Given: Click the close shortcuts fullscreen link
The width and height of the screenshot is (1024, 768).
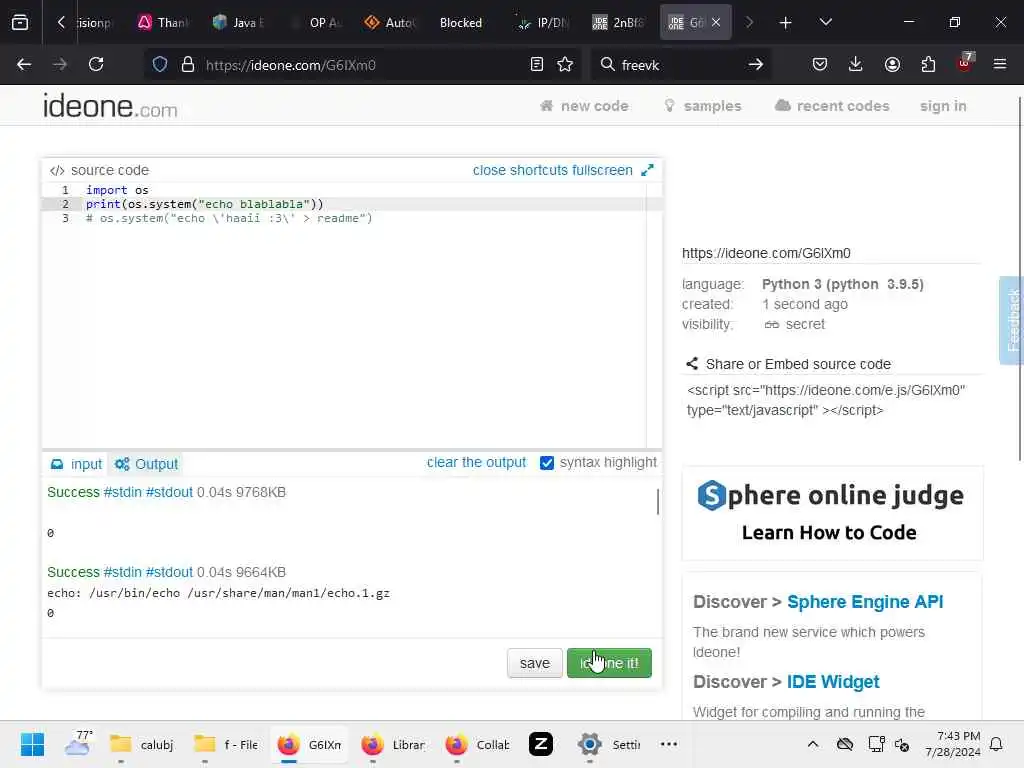Looking at the screenshot, I should pos(552,170).
